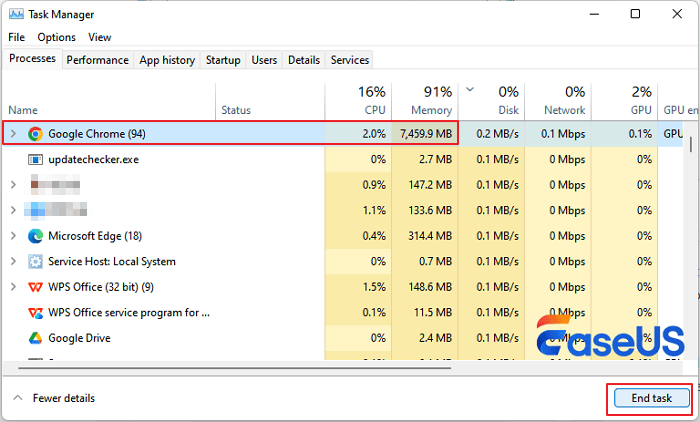Click the vertical scrollbar thumb
This screenshot has width=700, height=422.
point(691,144)
